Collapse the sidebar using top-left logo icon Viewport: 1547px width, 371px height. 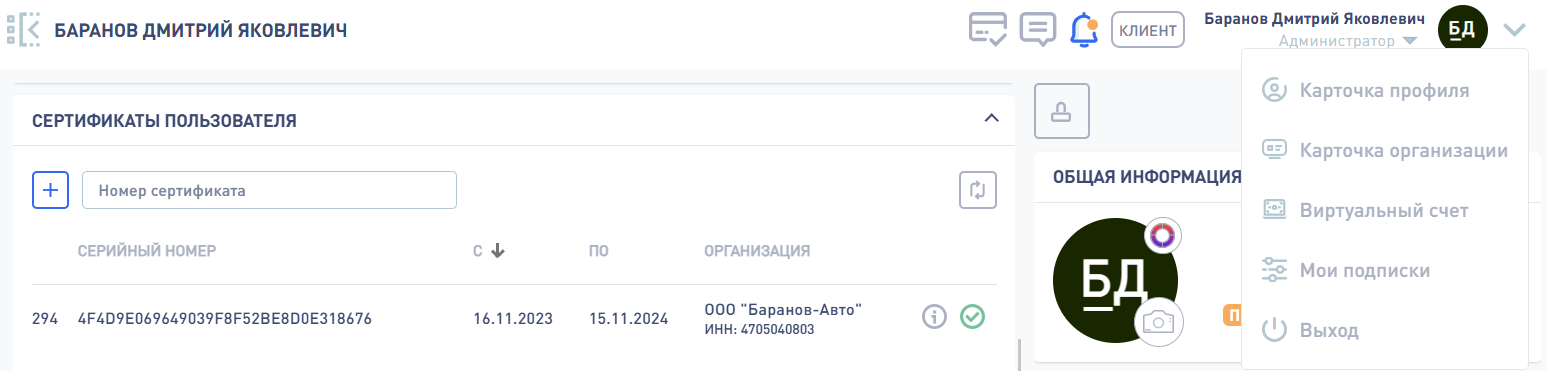pyautogui.click(x=24, y=29)
